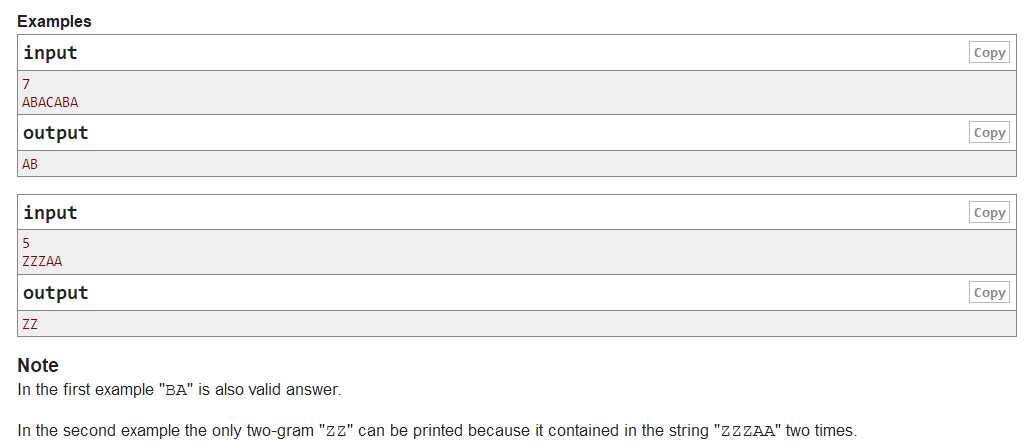Viewport: 1026px width, 446px height.
Task: Select the ZZZAA sample input string
Action: pos(43,262)
